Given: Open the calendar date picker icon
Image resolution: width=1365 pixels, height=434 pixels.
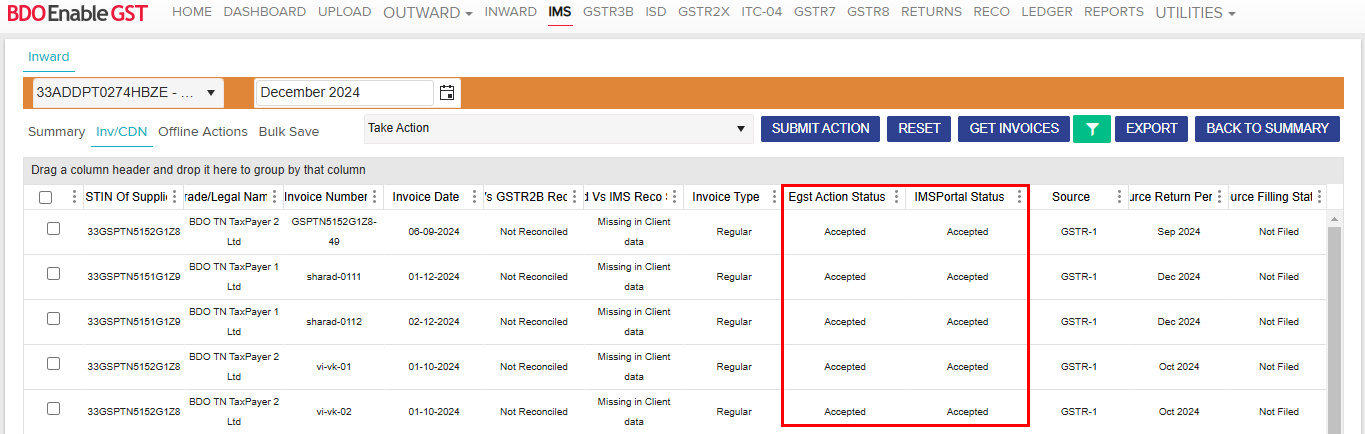Looking at the screenshot, I should click(x=447, y=93).
